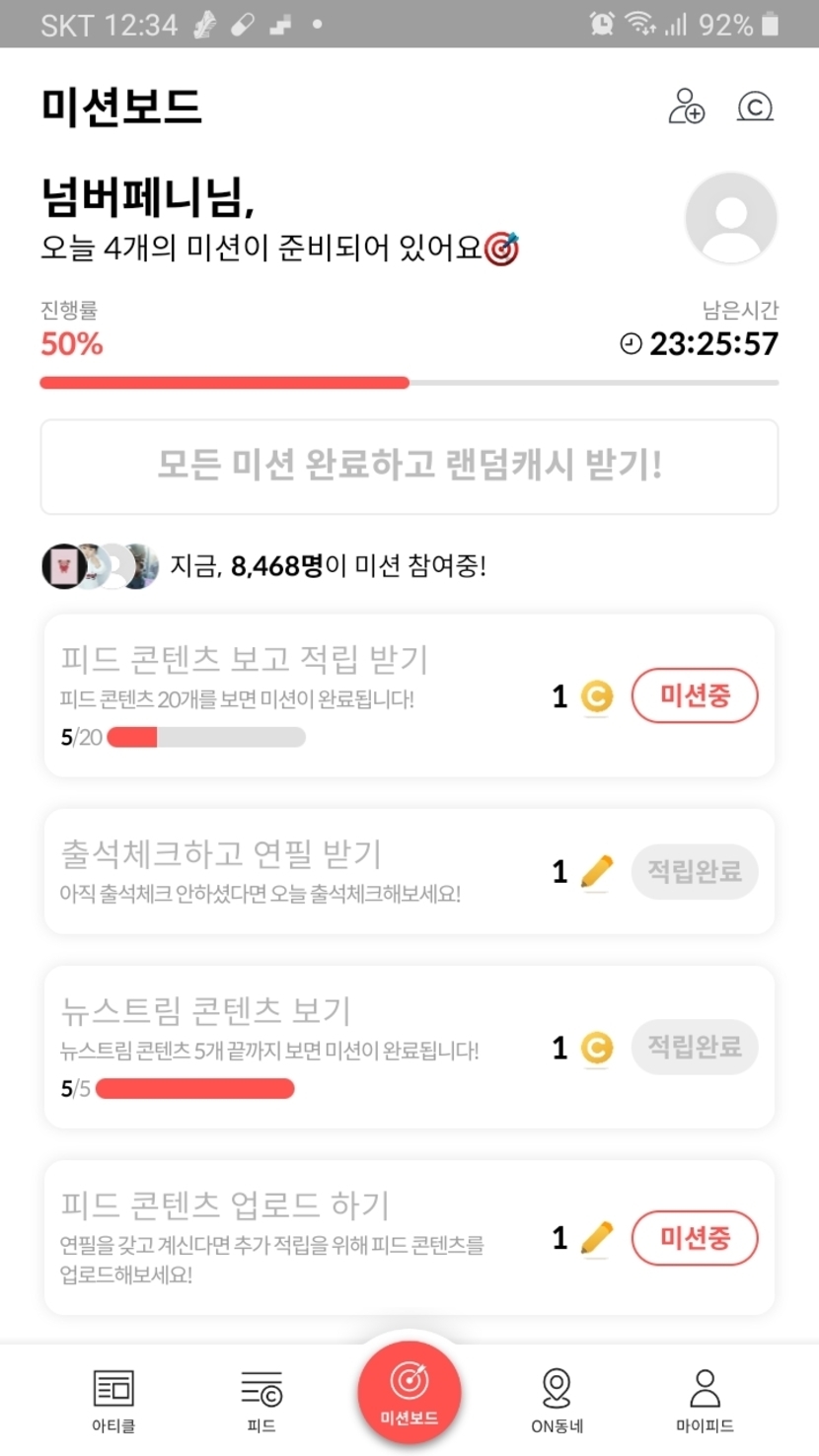Open the cash coin icon at top right
The image size is (819, 1456).
point(755,107)
